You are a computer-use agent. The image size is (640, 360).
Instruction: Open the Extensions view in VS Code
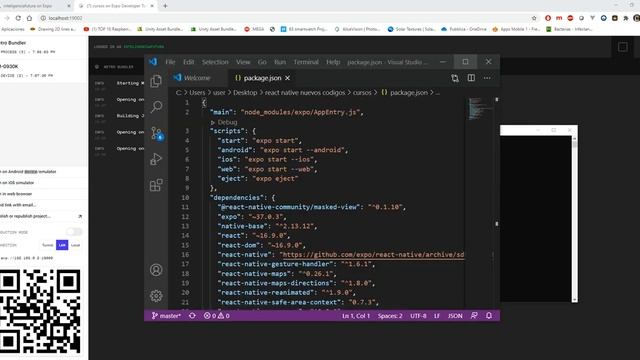click(x=156, y=185)
